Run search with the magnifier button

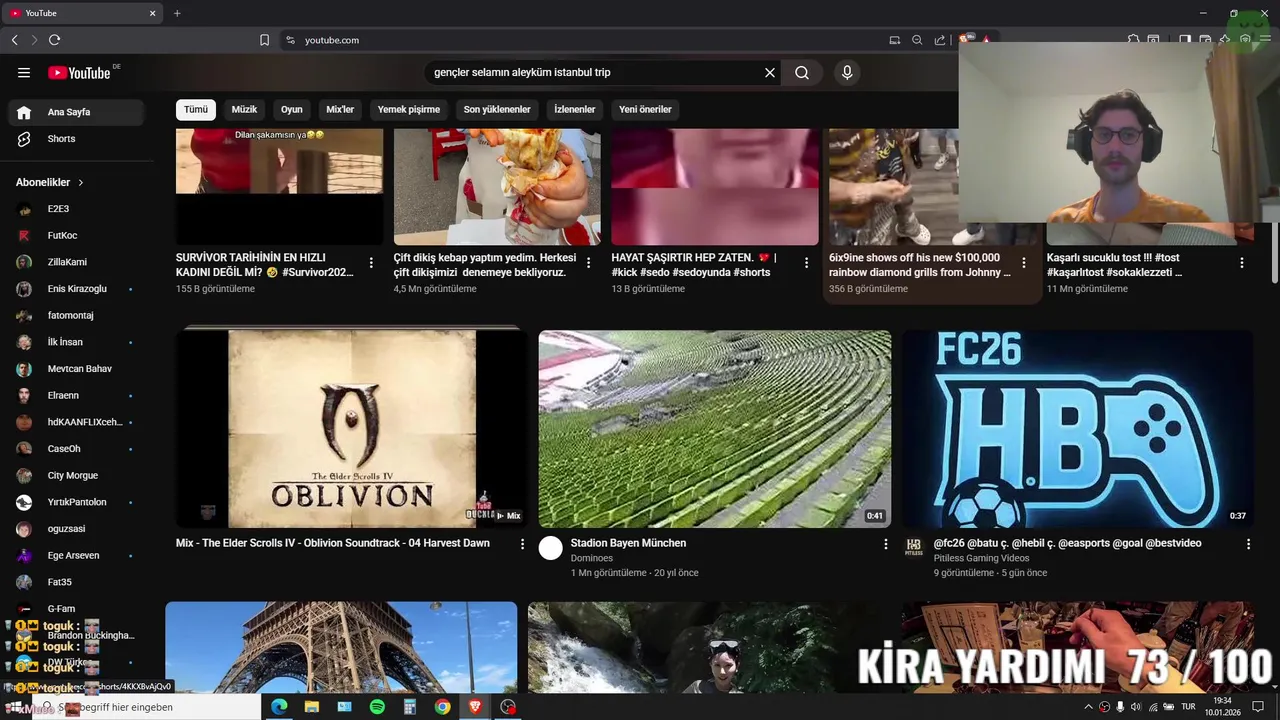802,72
